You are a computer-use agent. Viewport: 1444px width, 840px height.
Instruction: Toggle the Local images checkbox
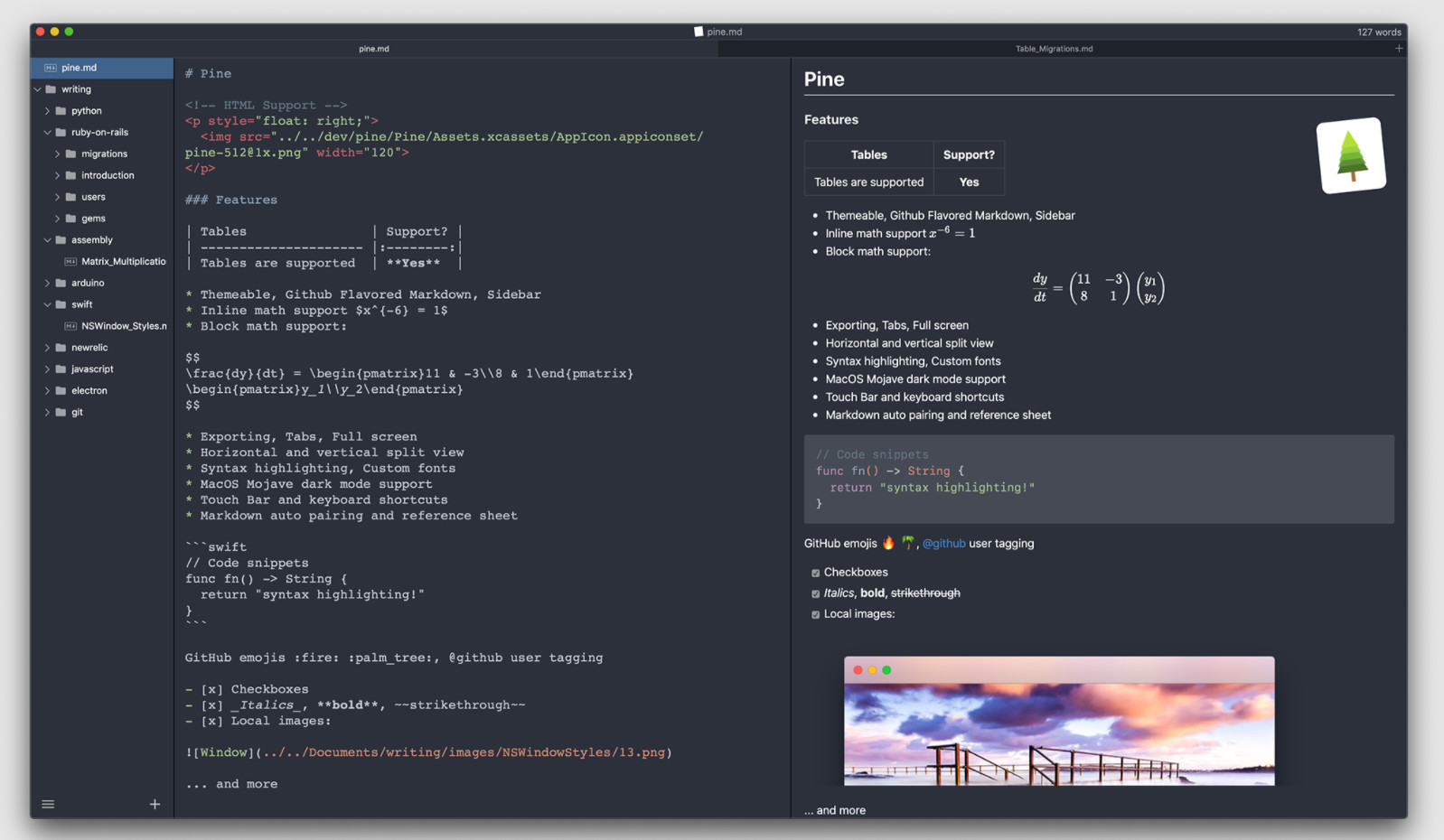tap(815, 614)
